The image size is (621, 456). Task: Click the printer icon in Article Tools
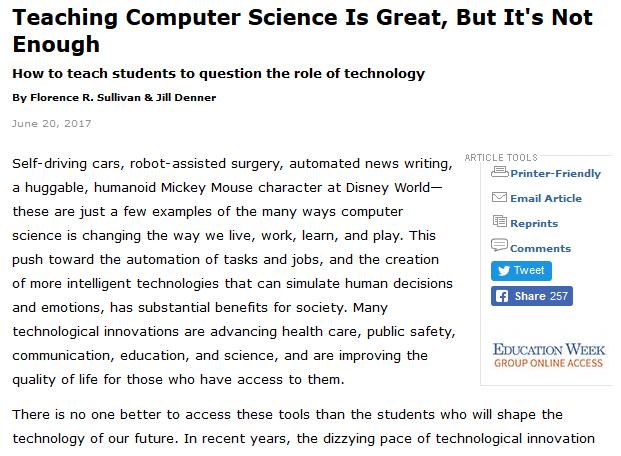[x=499, y=172]
